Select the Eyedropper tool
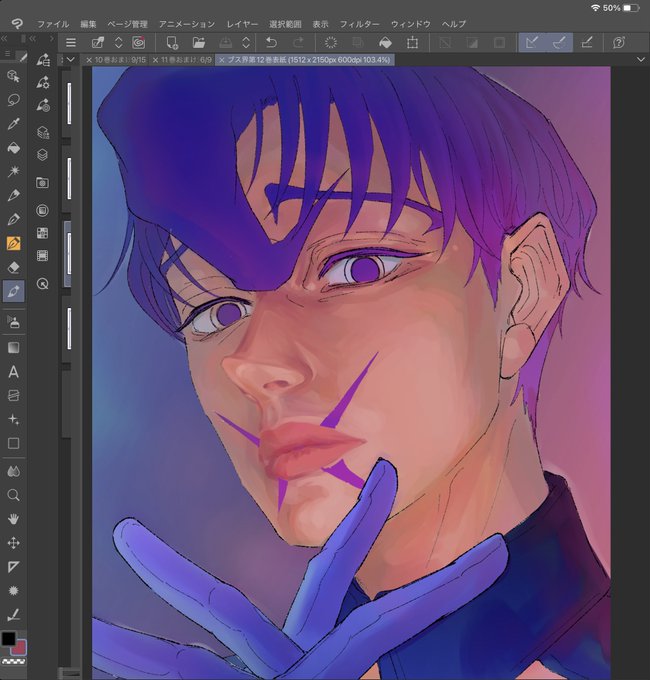Image resolution: width=650 pixels, height=680 pixels. pyautogui.click(x=13, y=124)
